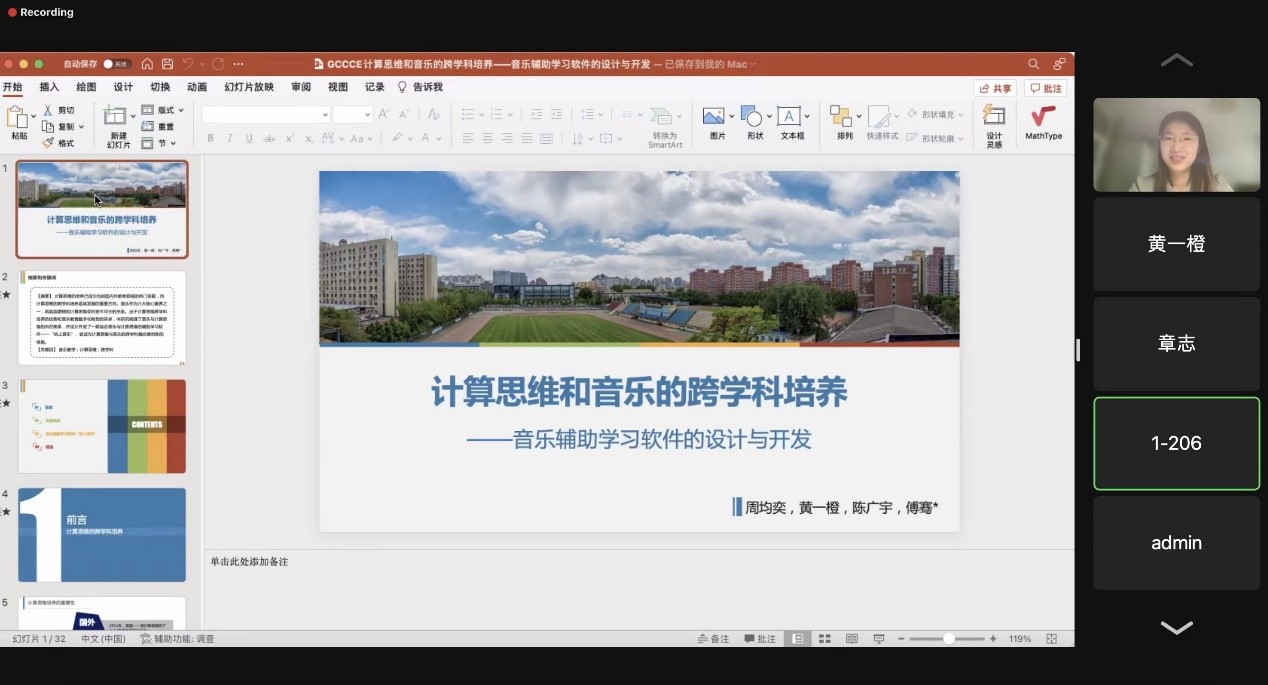The height and width of the screenshot is (685, 1268).
Task: Switch to slide sorter view in status bar
Action: [825, 639]
